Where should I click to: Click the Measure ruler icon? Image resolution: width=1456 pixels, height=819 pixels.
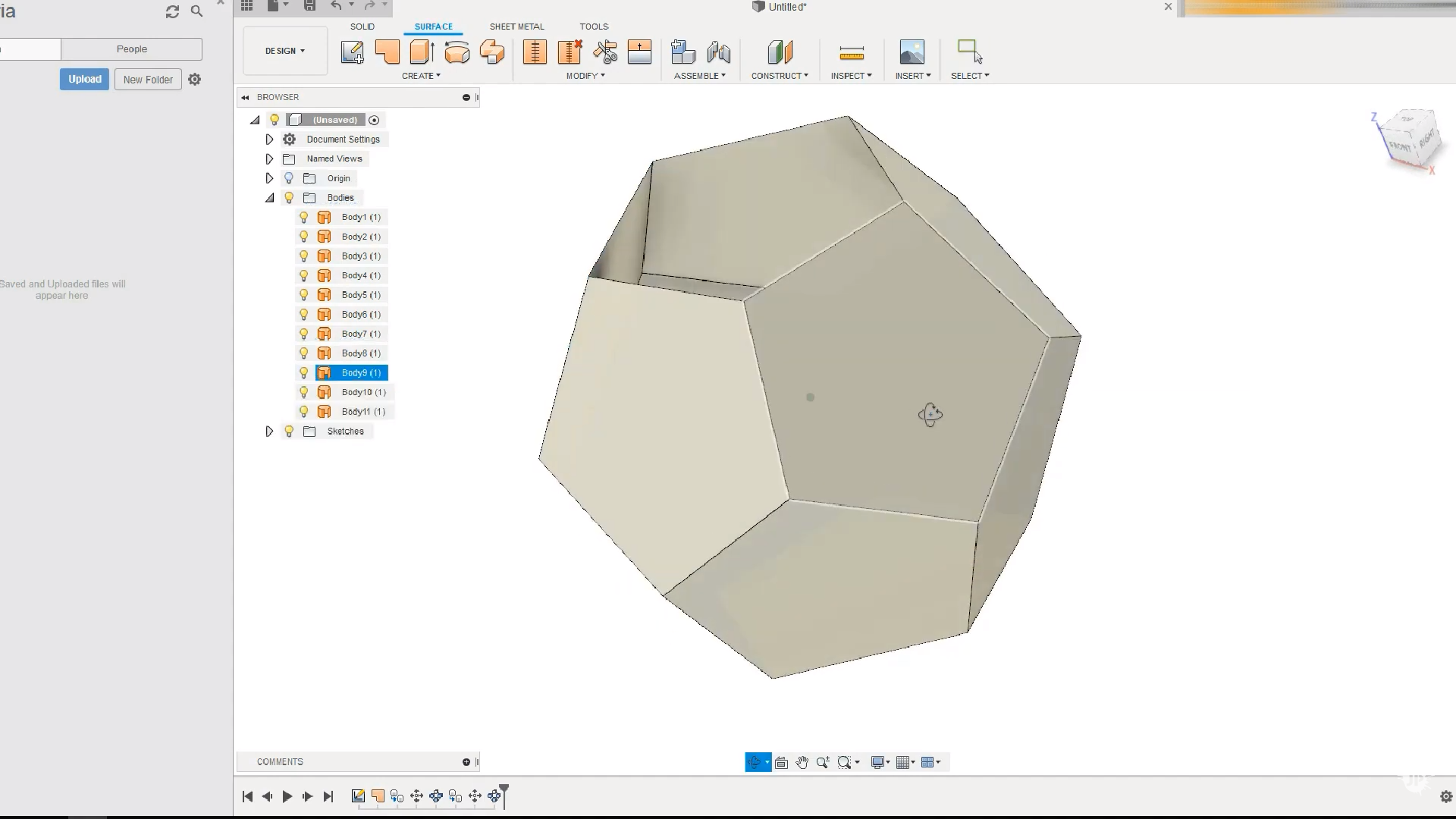tap(852, 52)
